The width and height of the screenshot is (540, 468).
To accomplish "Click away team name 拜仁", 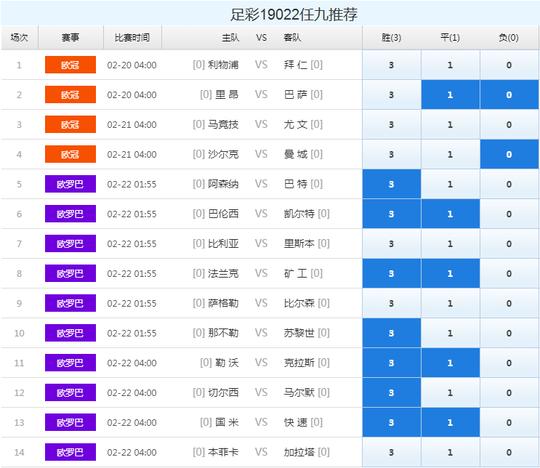I will point(295,65).
